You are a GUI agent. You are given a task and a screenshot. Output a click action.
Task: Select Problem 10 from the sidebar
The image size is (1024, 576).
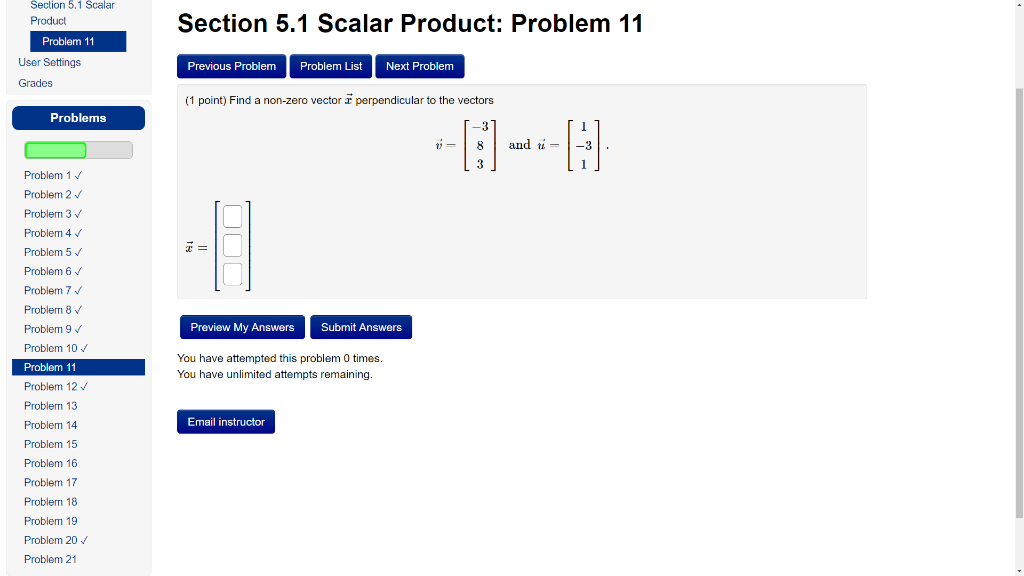coord(53,347)
